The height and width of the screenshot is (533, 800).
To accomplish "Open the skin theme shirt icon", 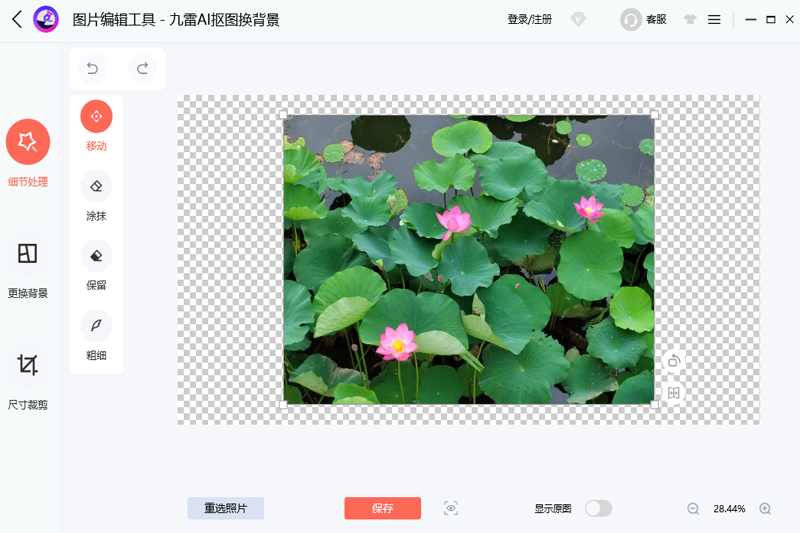I will click(690, 19).
